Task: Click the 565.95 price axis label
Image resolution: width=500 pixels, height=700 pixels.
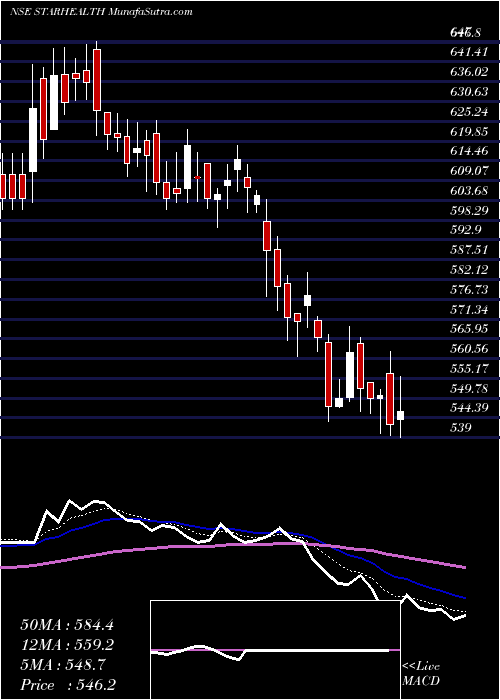Action: [469, 329]
